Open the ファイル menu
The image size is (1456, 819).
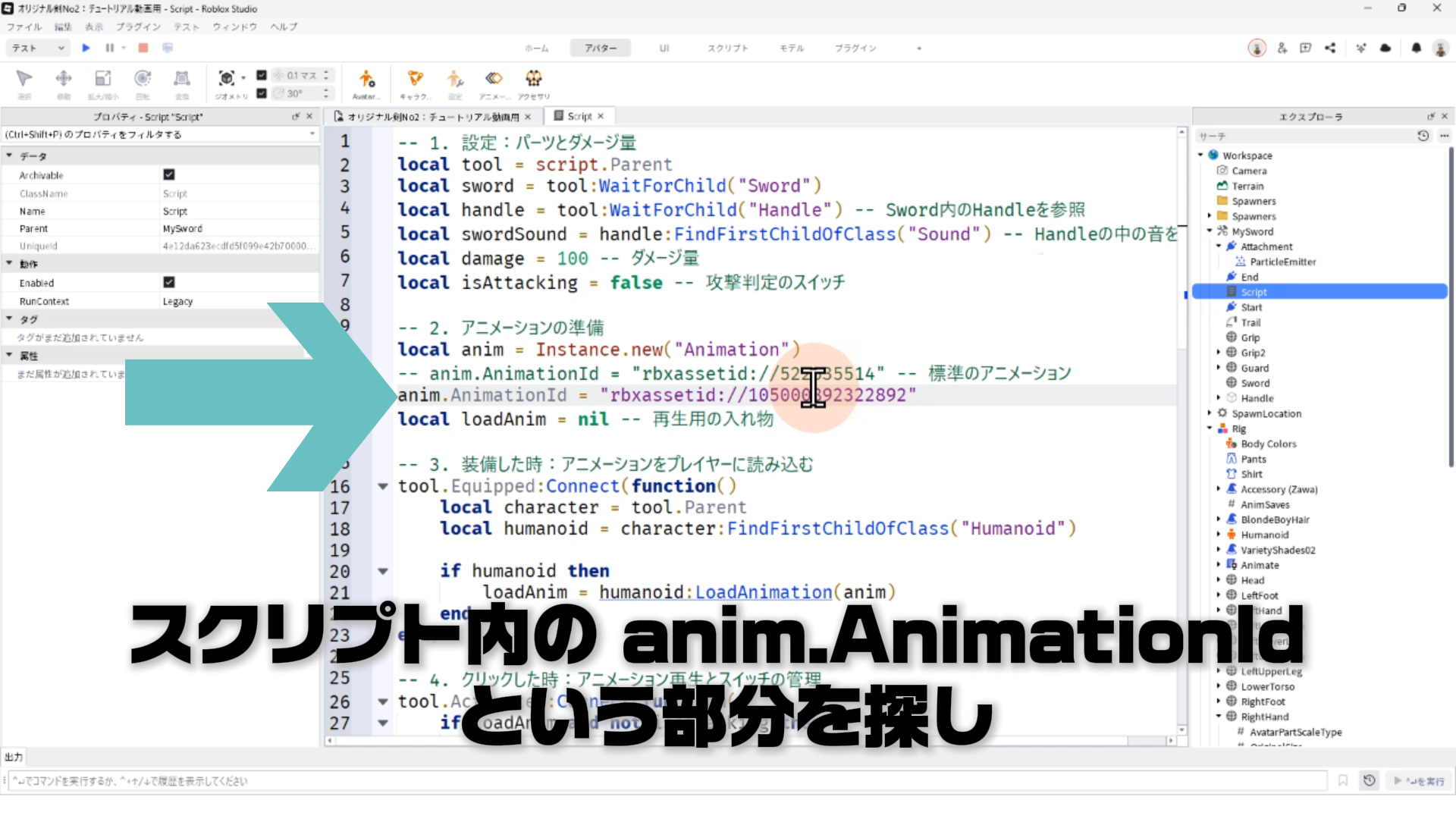[24, 27]
